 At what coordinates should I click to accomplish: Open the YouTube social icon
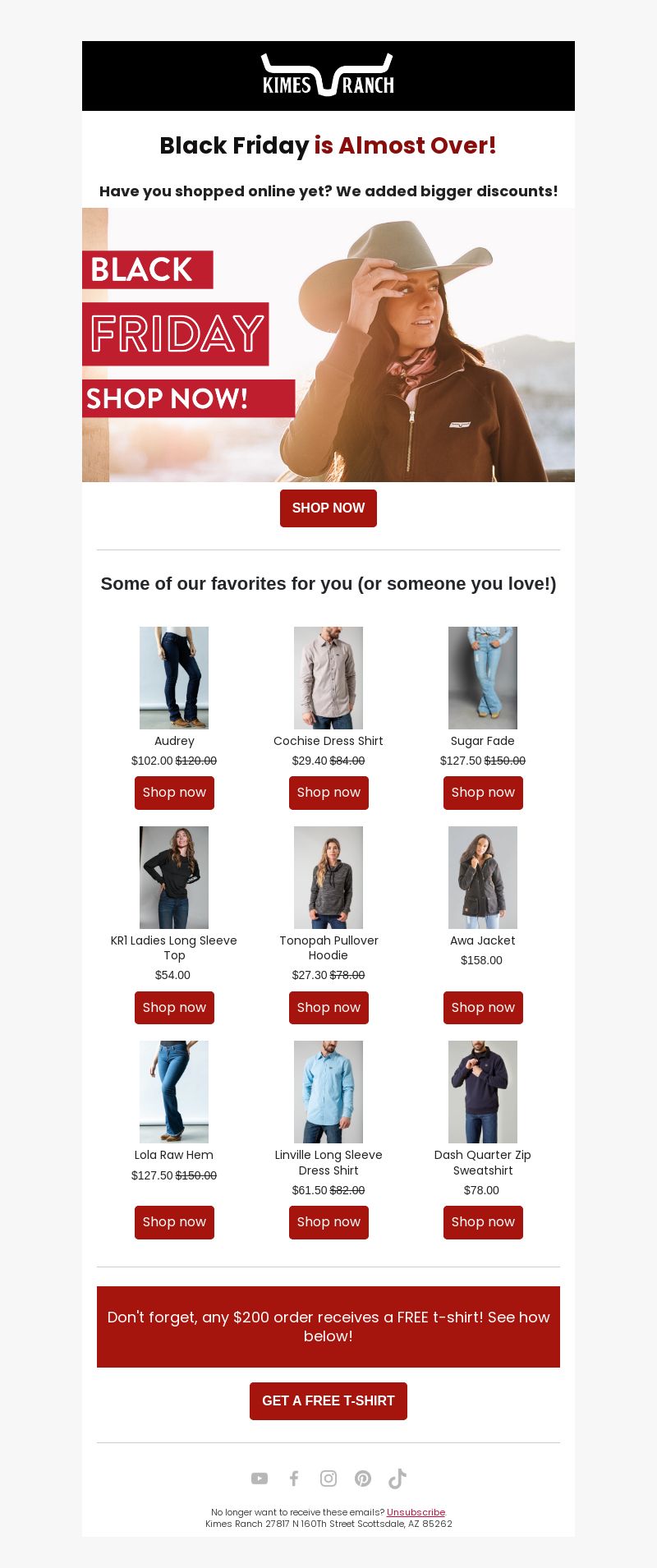point(260,1478)
